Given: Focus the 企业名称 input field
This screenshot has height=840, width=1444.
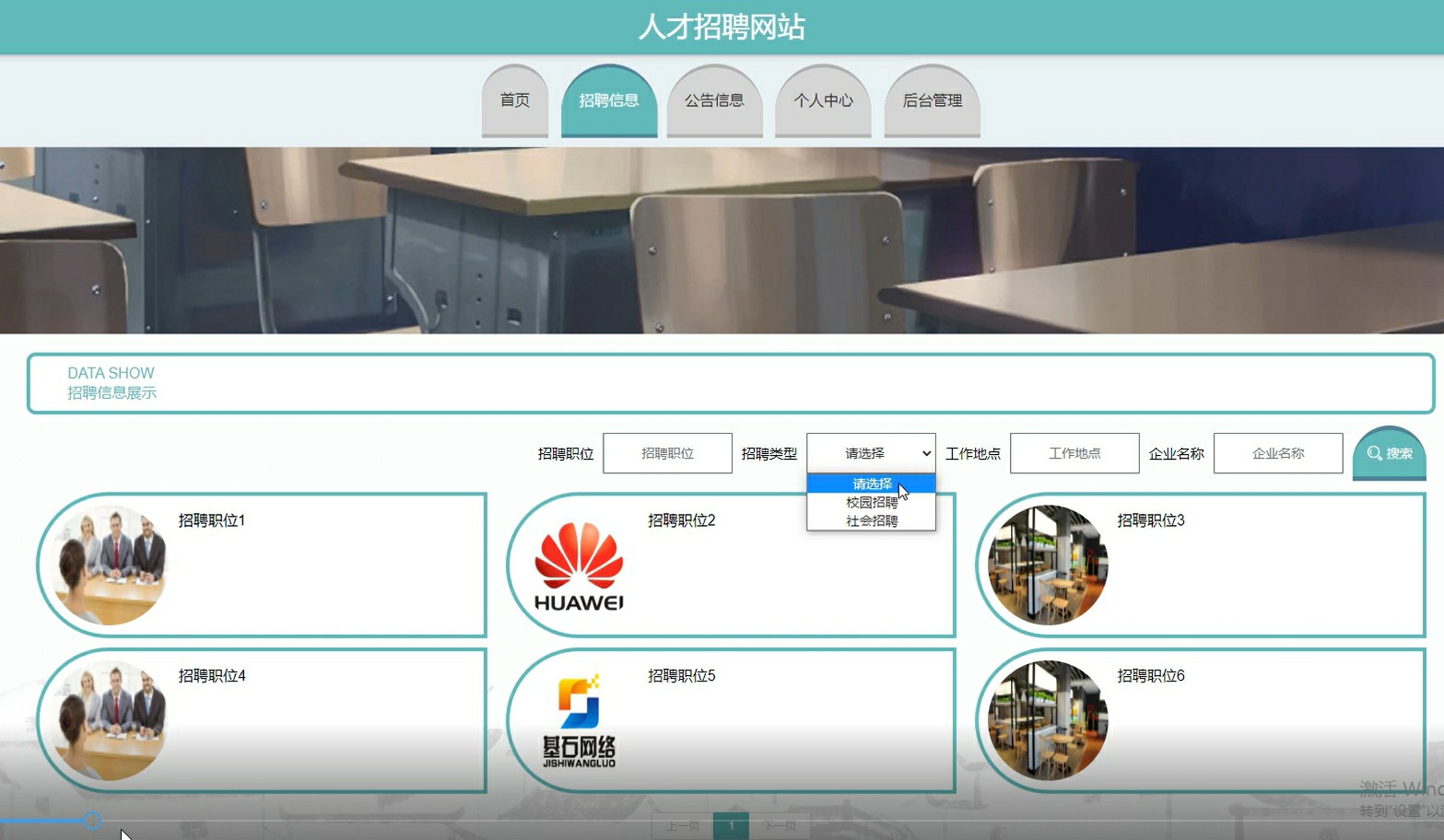Looking at the screenshot, I should [x=1277, y=453].
